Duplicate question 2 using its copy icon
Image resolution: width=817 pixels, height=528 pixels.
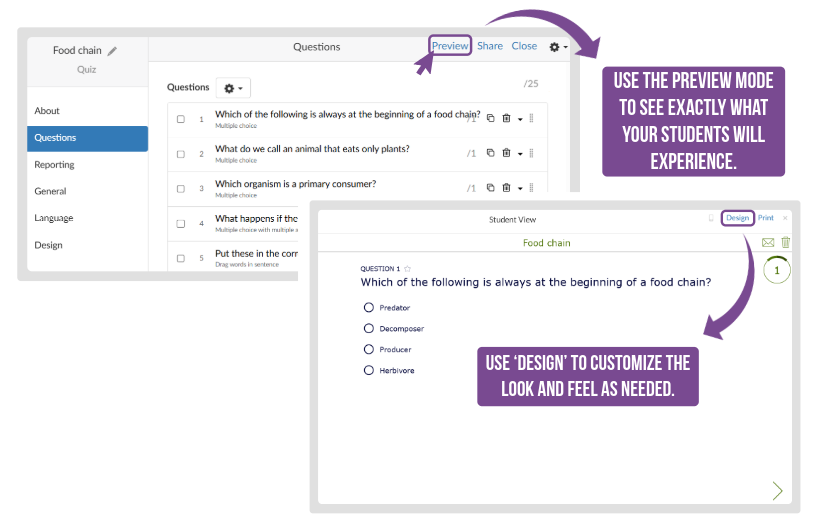pos(490,153)
